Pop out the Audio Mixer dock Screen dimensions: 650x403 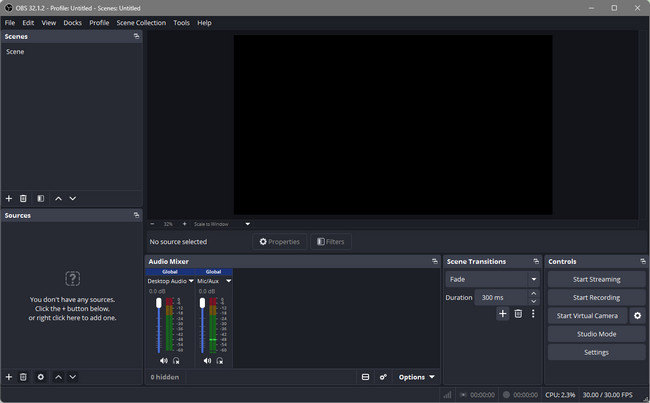434,261
